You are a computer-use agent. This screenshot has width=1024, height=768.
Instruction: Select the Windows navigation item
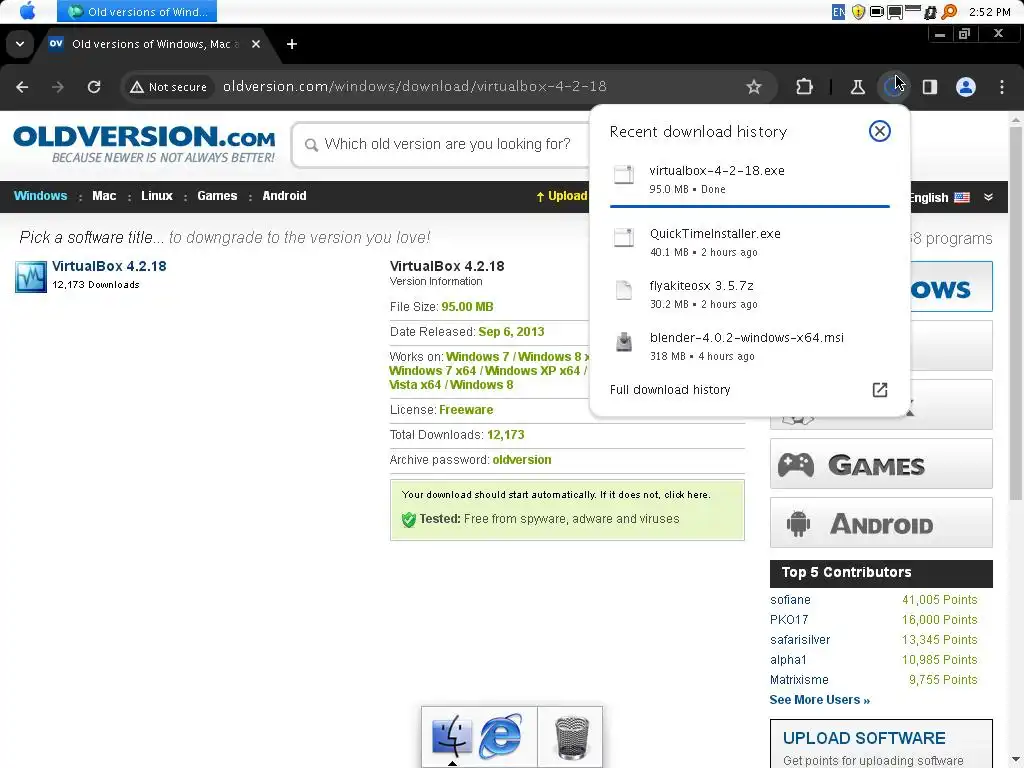(40, 196)
